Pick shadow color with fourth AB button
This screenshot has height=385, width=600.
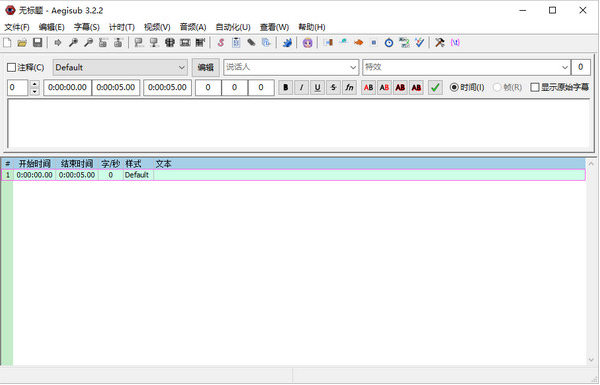tap(416, 88)
